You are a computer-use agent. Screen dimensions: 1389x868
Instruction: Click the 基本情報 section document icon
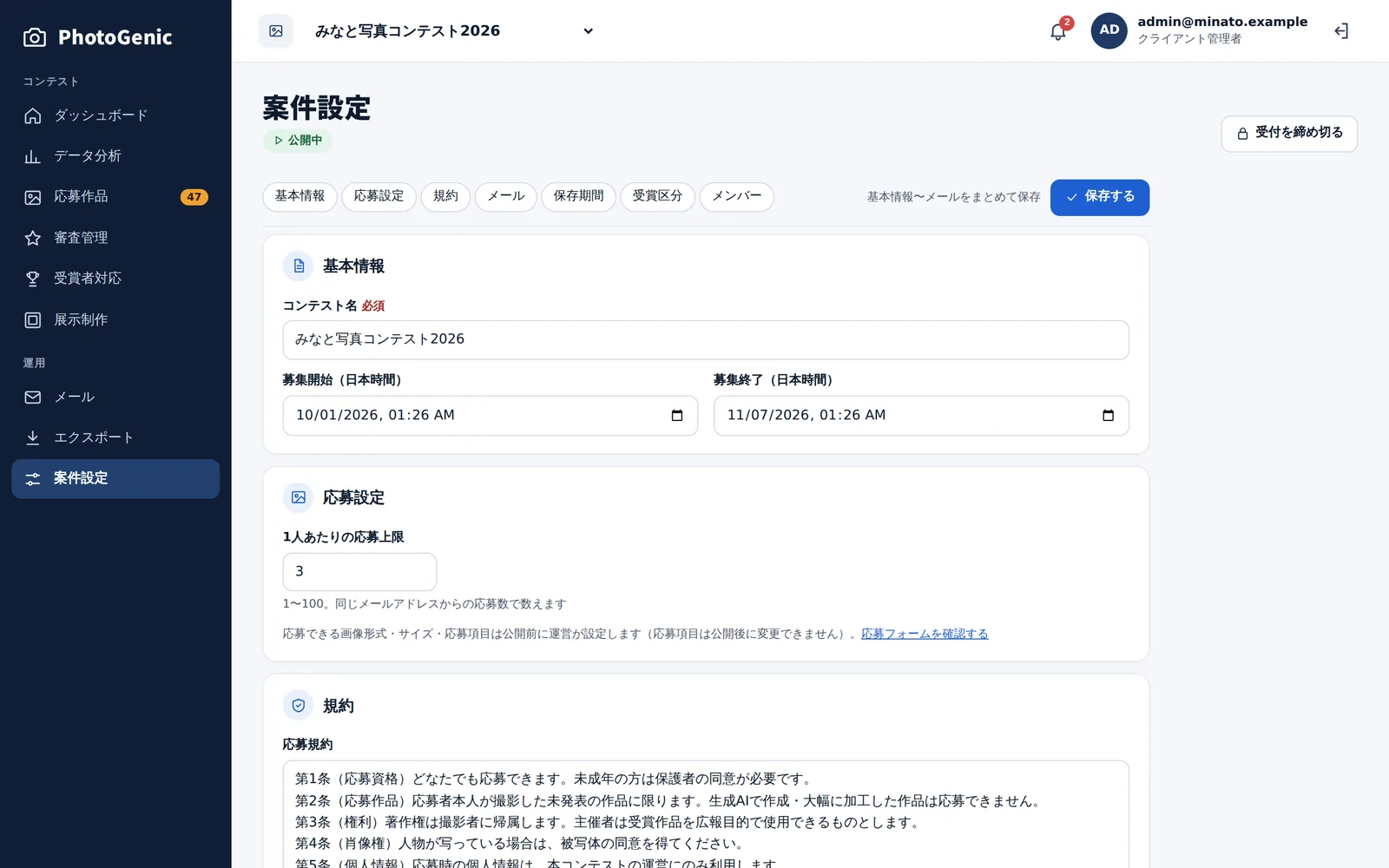pos(299,266)
